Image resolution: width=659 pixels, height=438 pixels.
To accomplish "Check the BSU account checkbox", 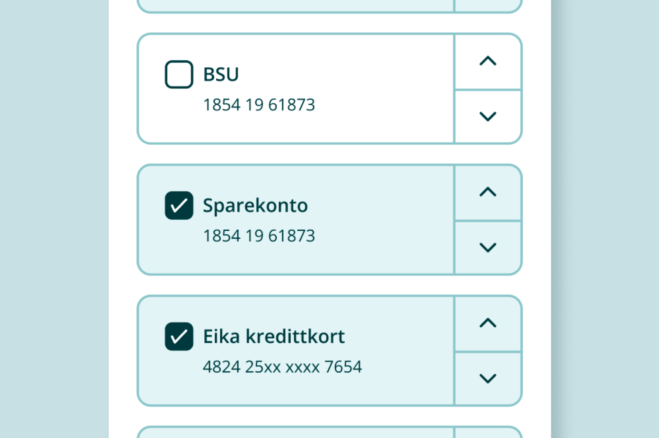I will pos(179,74).
